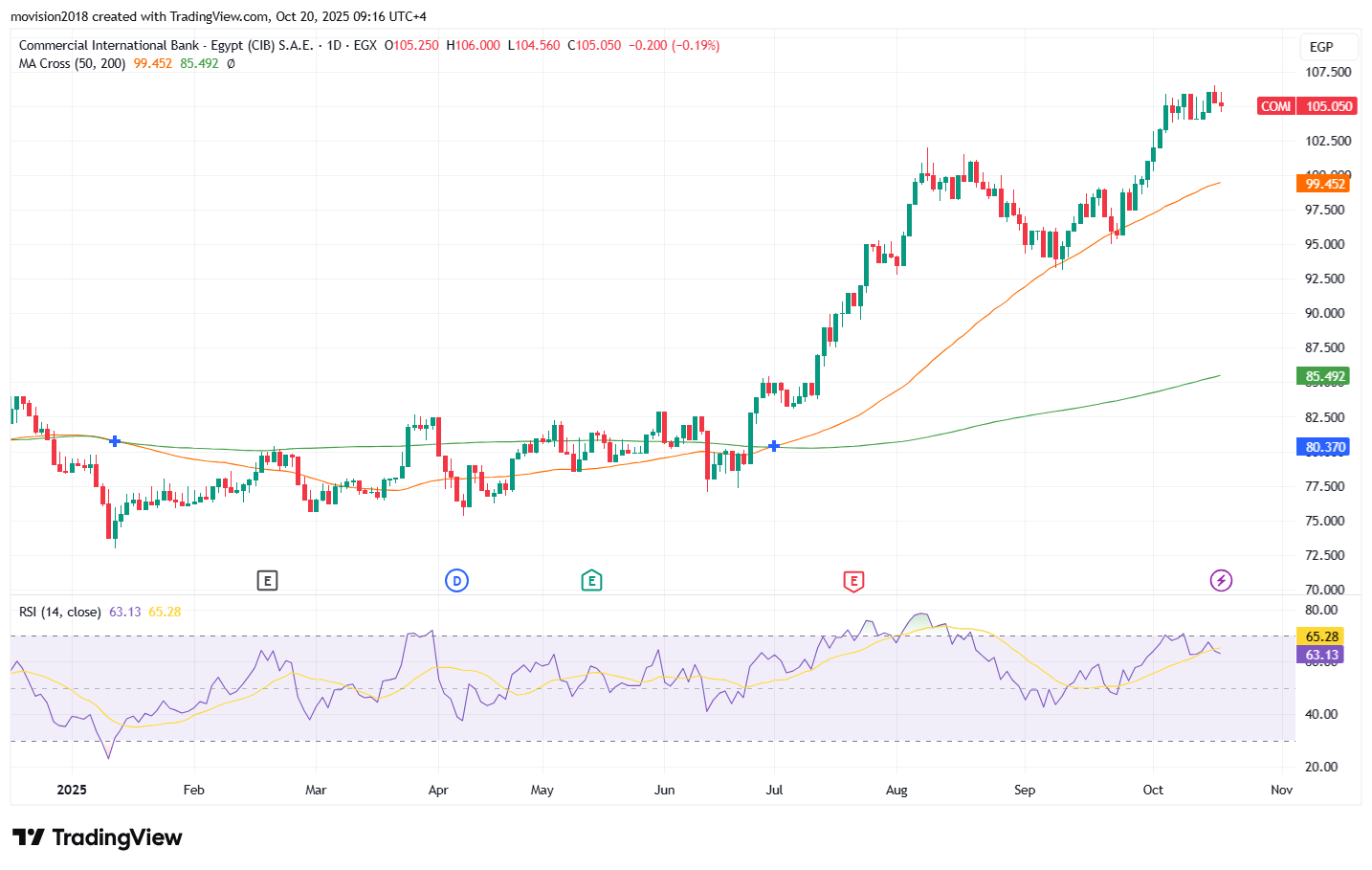Select the red earnings E marker before August

pyautogui.click(x=853, y=581)
